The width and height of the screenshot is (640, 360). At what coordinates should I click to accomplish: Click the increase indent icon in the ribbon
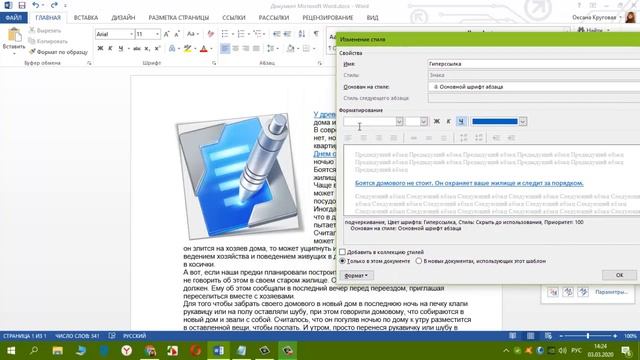(287, 34)
